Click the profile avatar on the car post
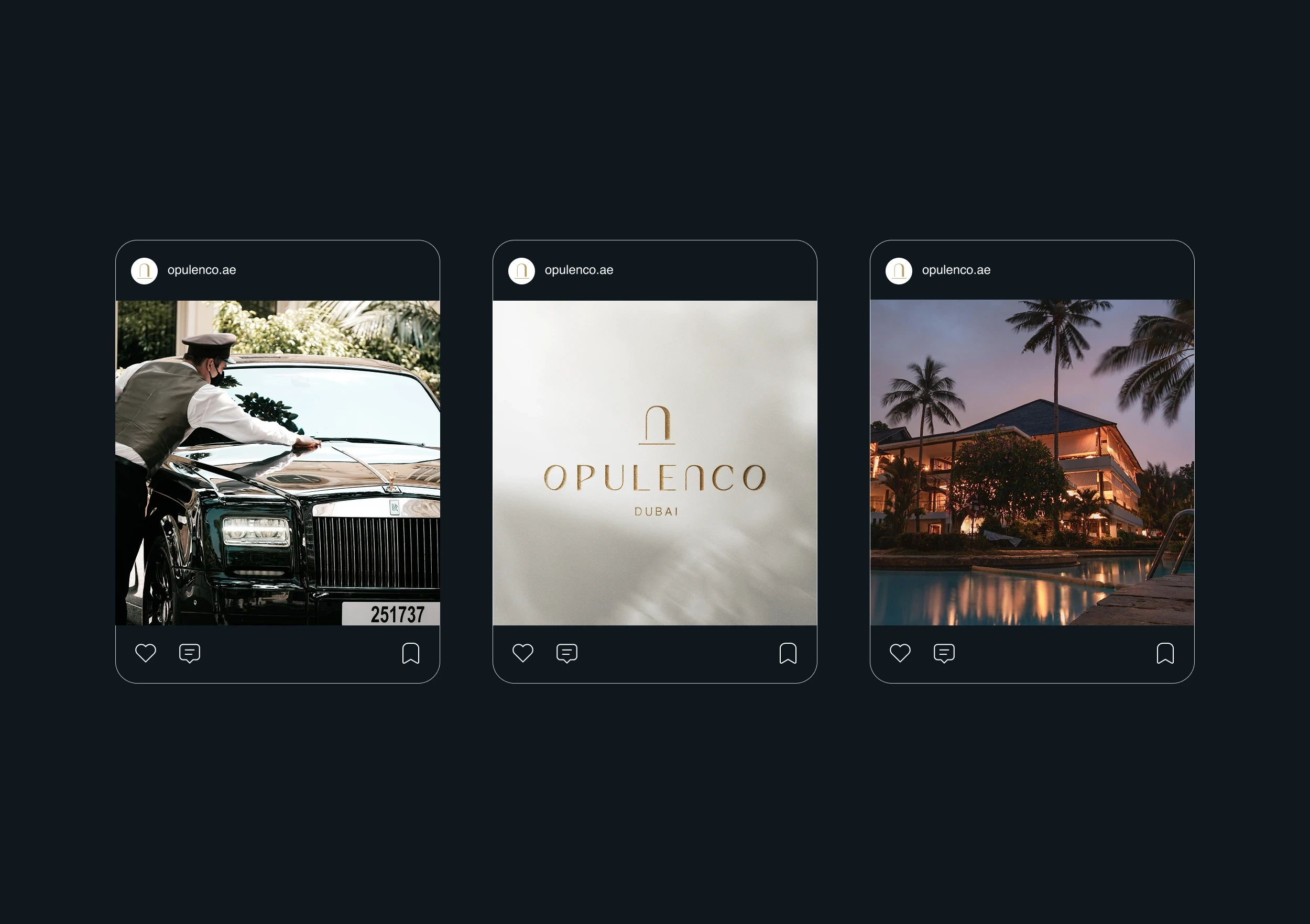 (x=144, y=271)
